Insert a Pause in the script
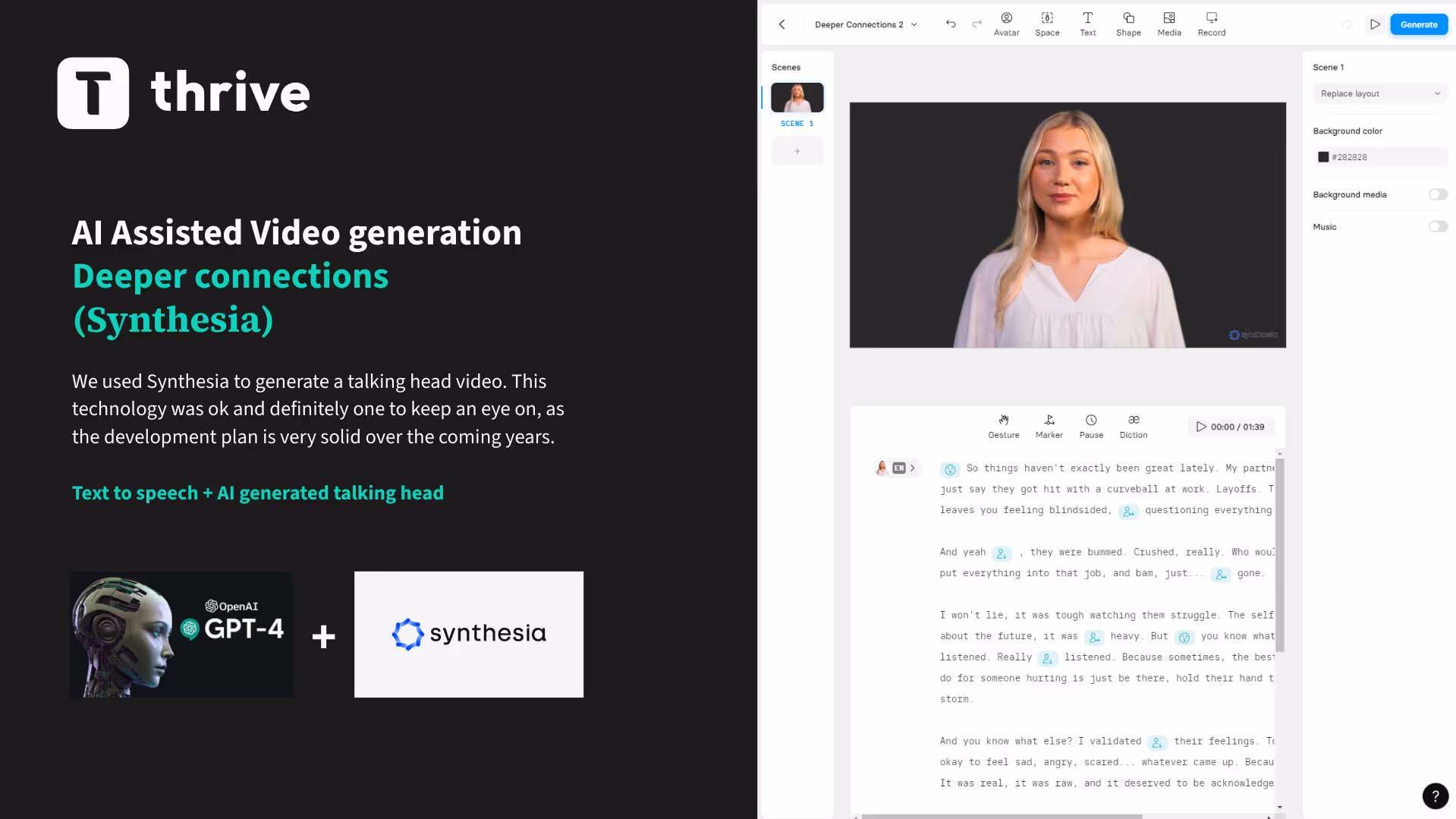The image size is (1456, 819). point(1091,427)
